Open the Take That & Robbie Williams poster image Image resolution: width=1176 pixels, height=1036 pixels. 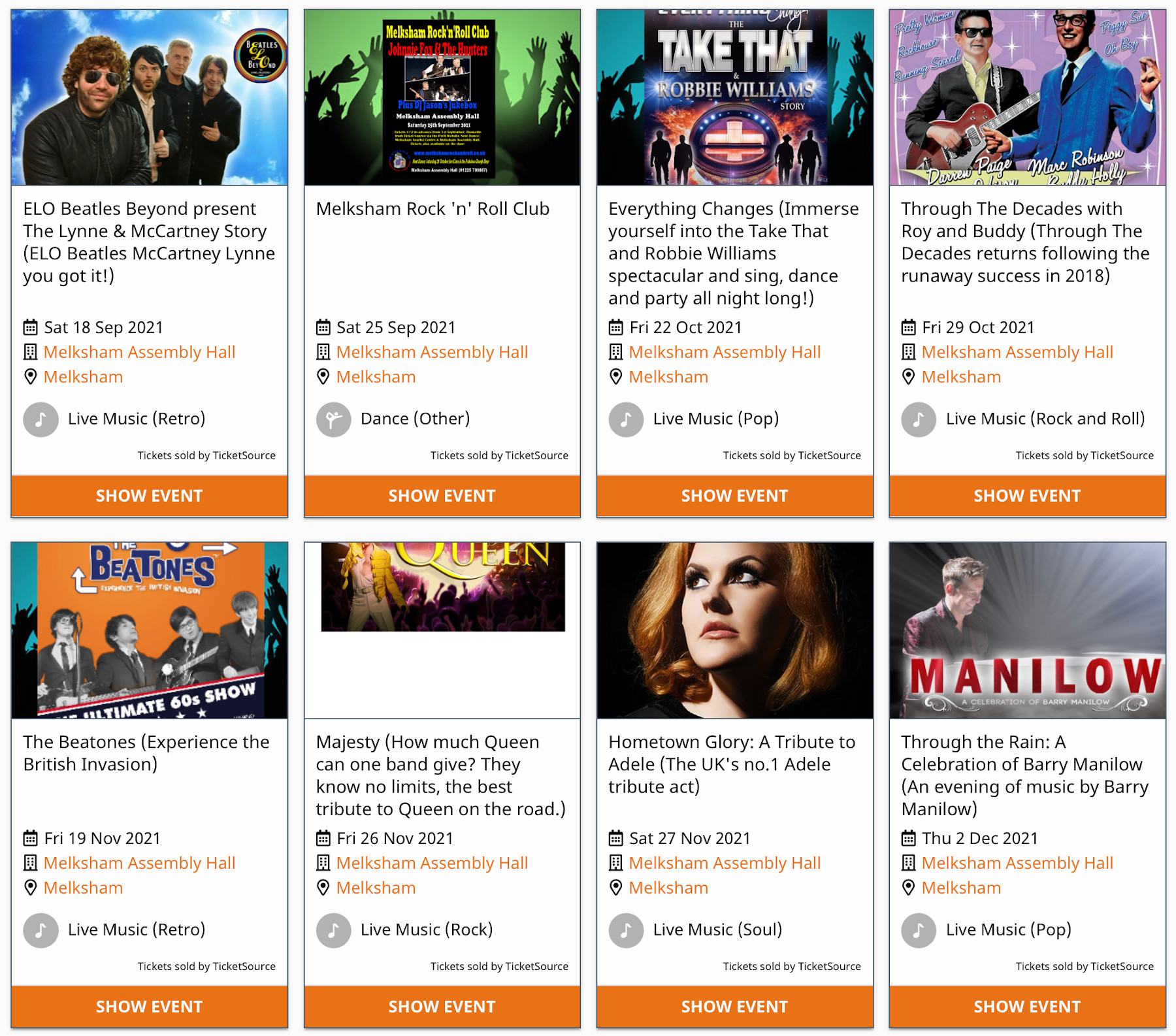[x=734, y=97]
